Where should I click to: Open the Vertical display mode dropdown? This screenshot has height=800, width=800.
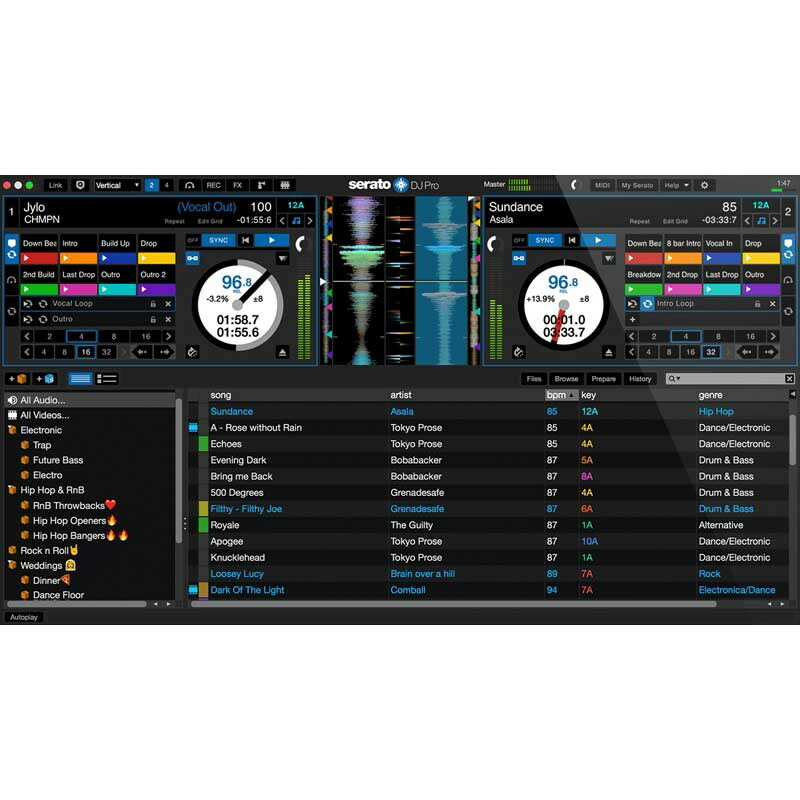point(117,185)
